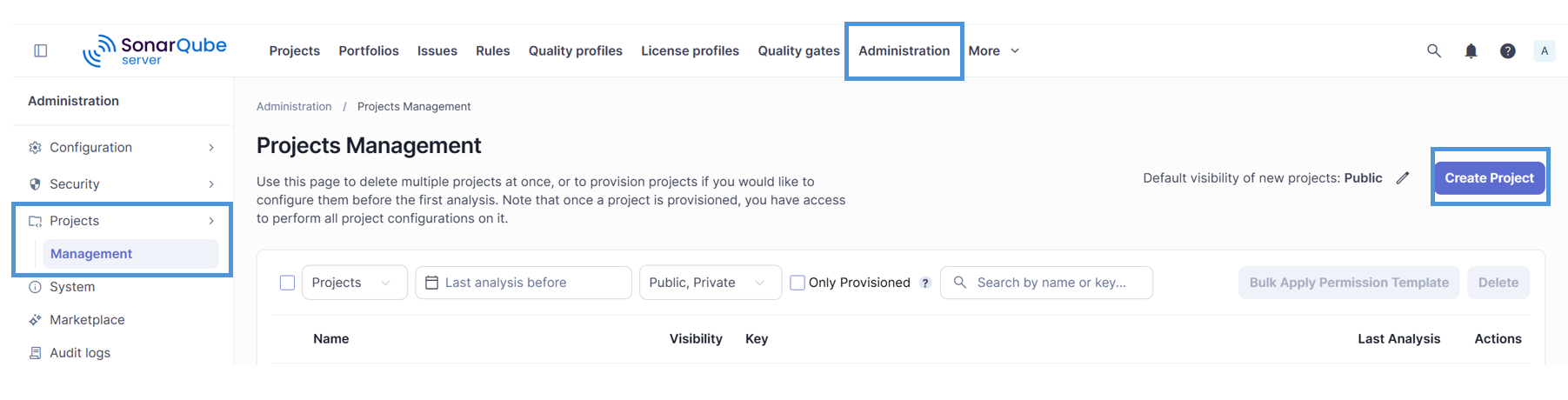Expand the Security sidebar section

click(123, 184)
